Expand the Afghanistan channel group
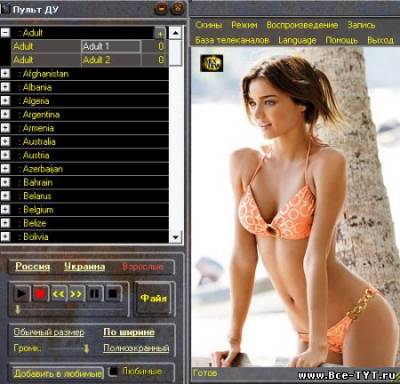This screenshot has width=400, height=384. [5, 73]
